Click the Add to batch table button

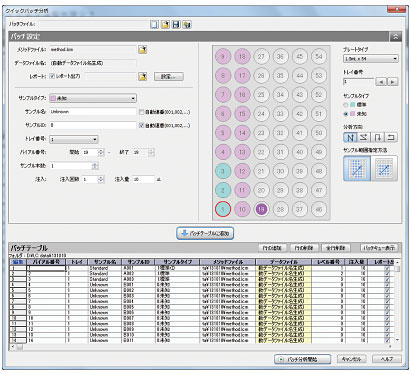tap(205, 233)
